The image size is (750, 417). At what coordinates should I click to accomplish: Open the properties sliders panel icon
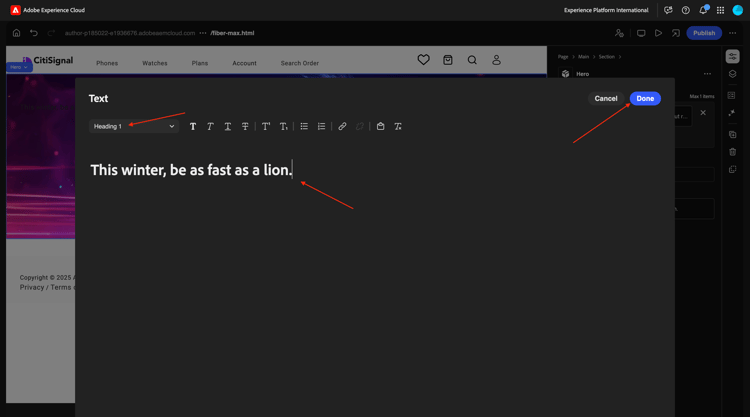tap(732, 56)
